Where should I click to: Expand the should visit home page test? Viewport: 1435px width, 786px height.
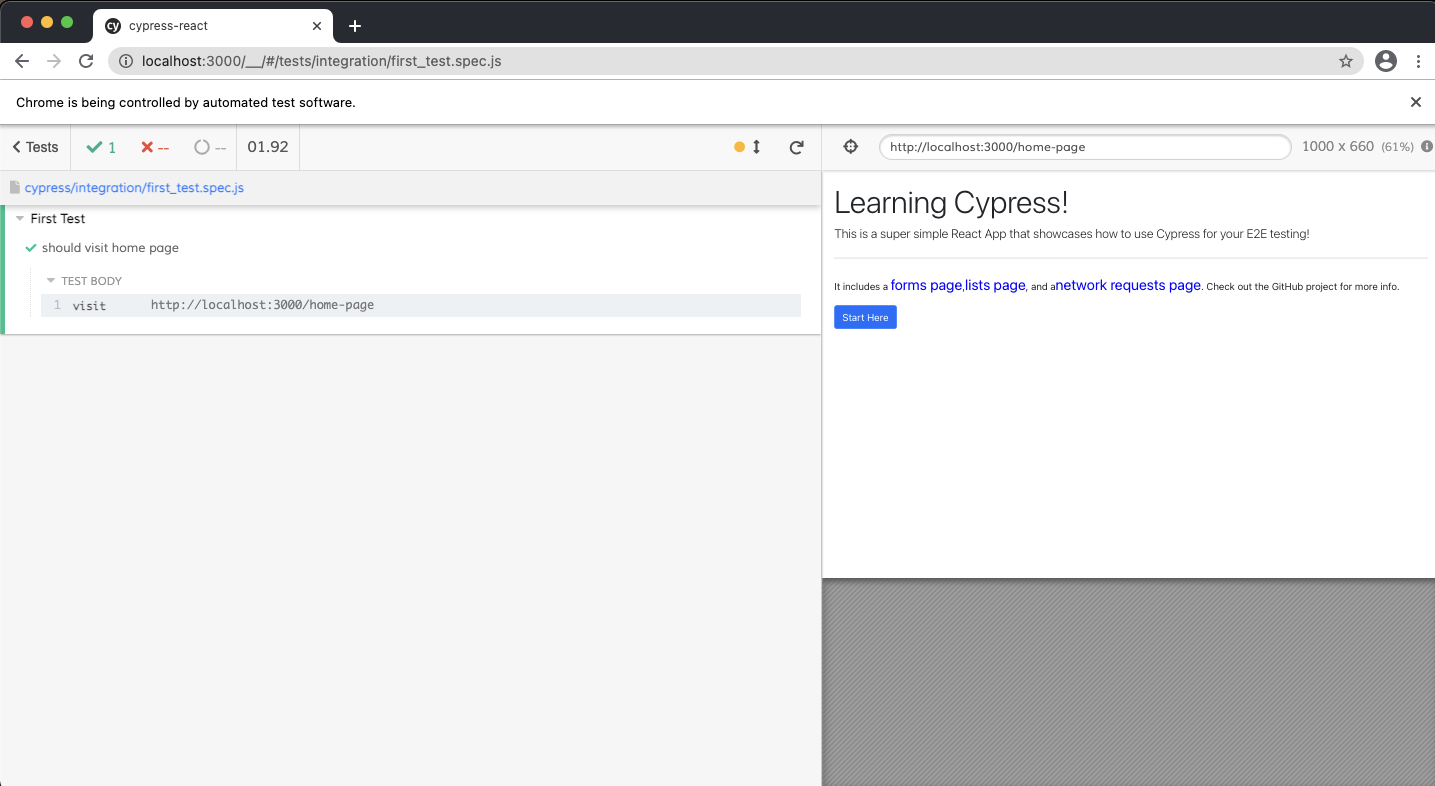pos(110,248)
